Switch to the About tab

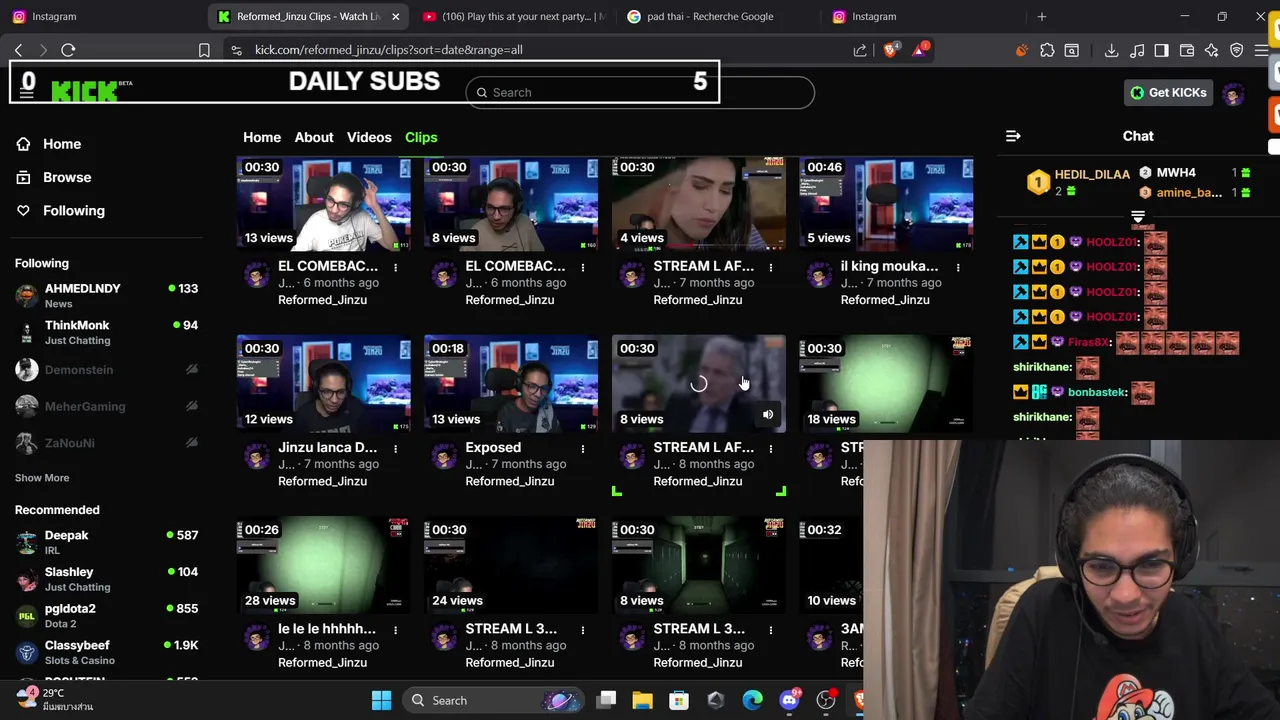[314, 137]
